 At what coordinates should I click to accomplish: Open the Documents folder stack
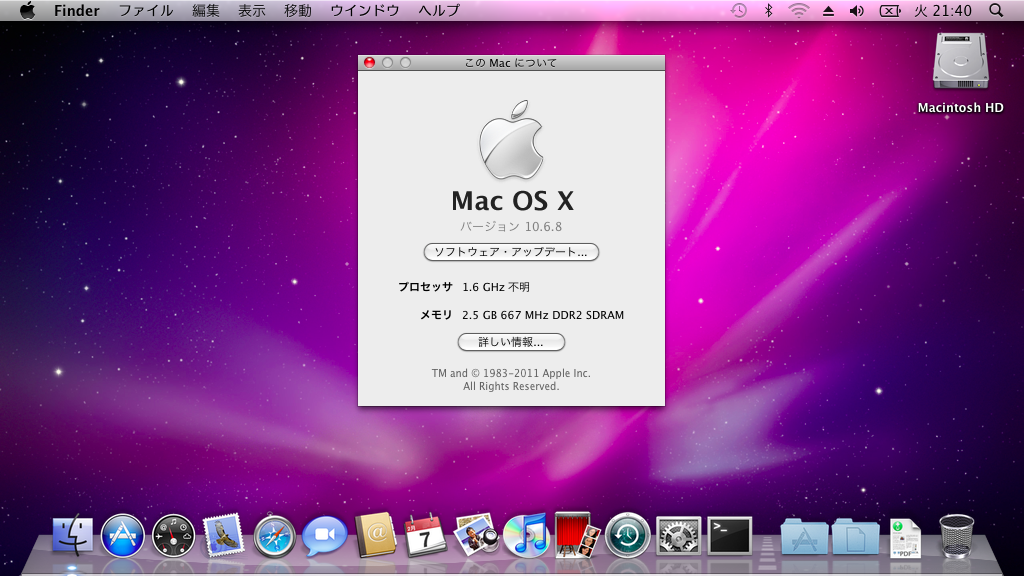point(856,537)
